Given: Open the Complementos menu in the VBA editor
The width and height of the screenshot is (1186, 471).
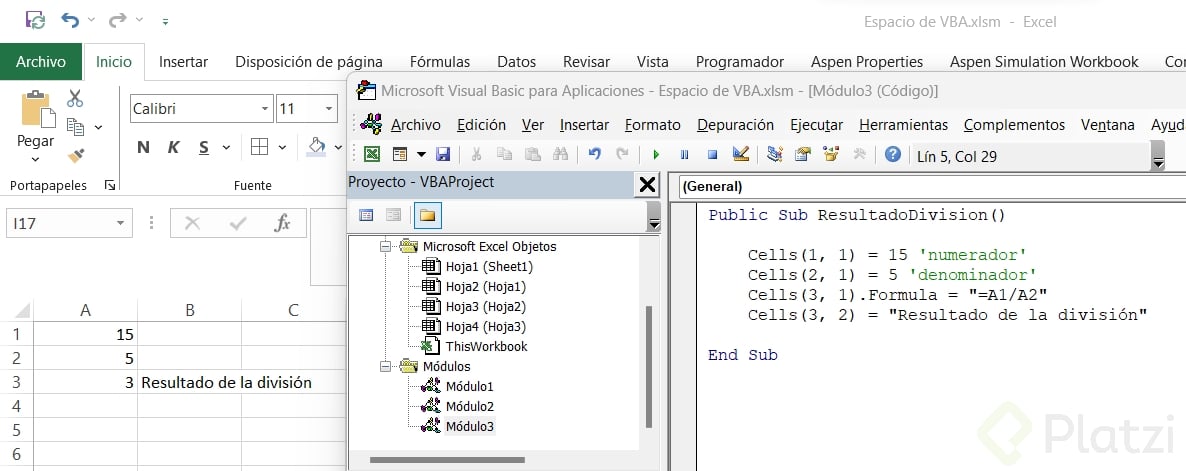Looking at the screenshot, I should pos(1014,125).
